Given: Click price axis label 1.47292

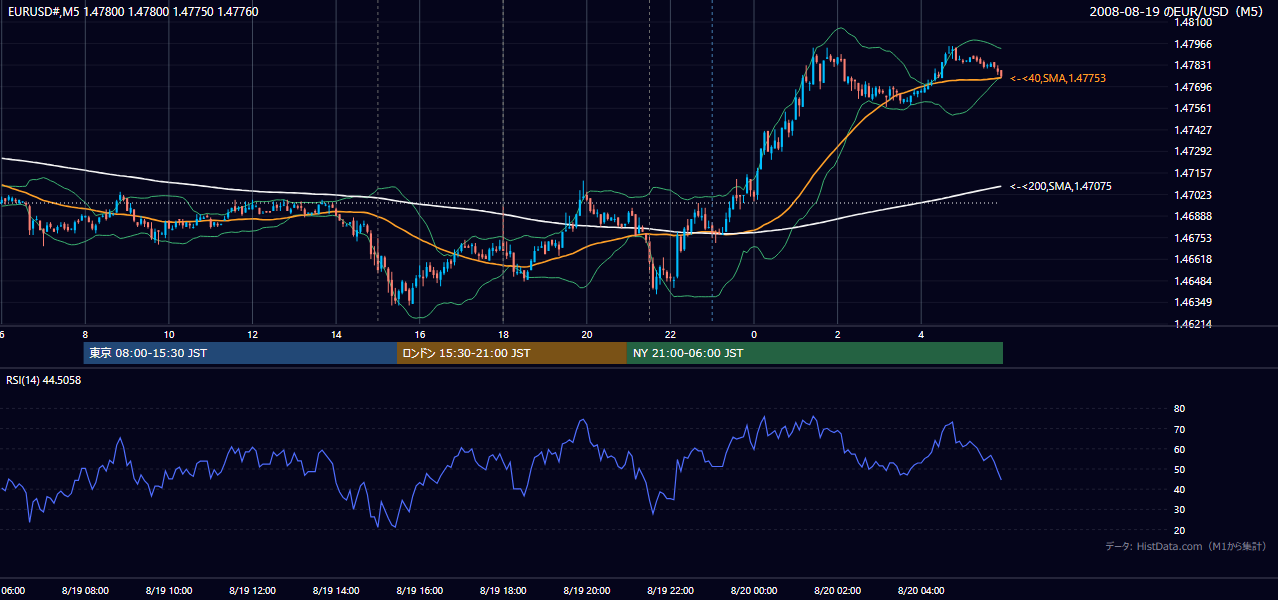Looking at the screenshot, I should point(1193,152).
